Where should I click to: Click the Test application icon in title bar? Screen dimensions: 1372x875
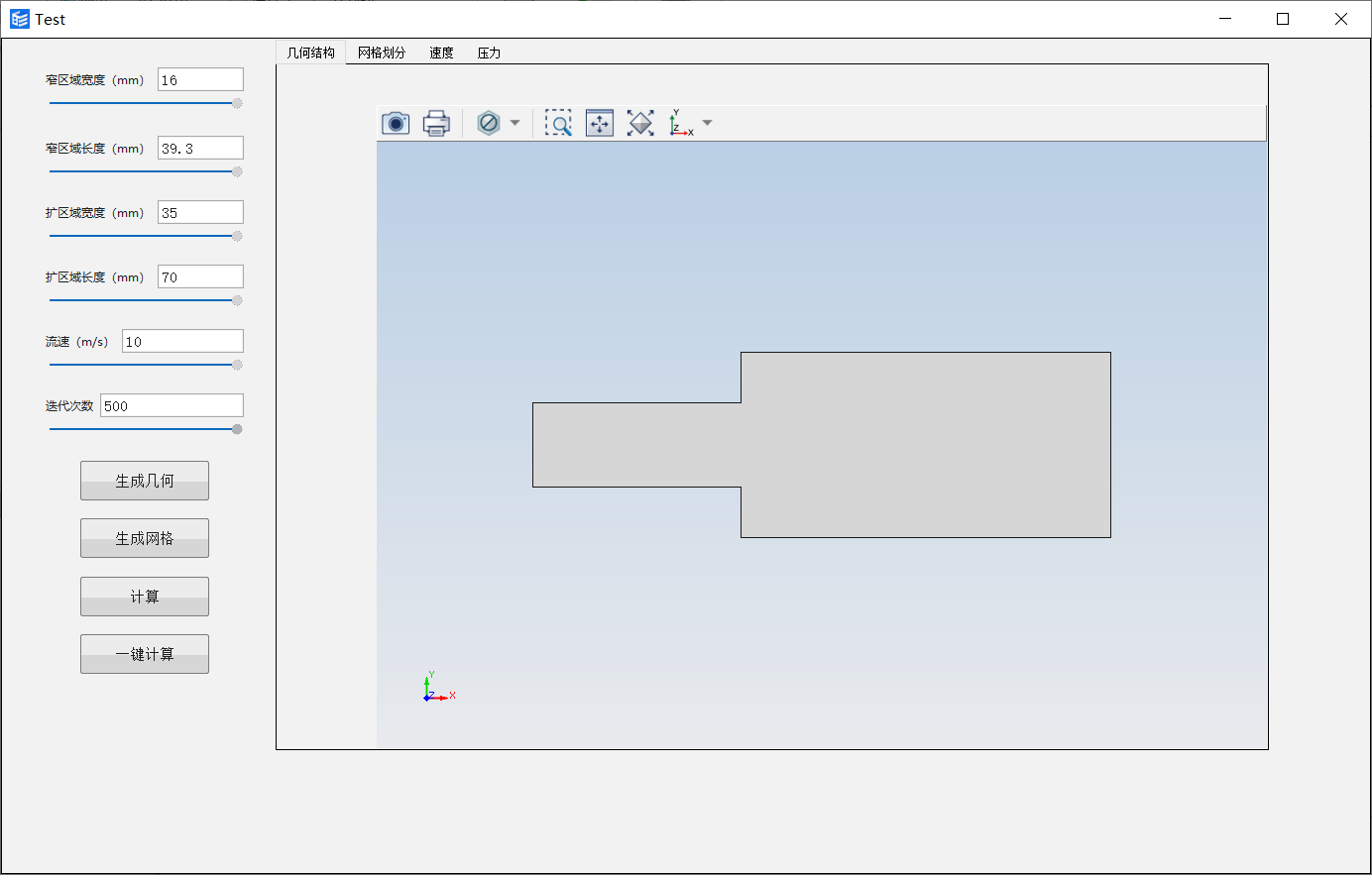click(20, 19)
